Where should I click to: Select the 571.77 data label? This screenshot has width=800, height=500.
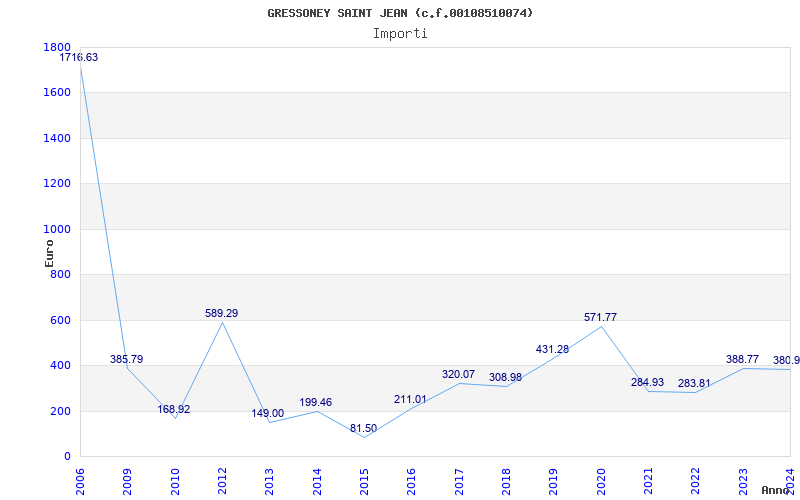600,317
